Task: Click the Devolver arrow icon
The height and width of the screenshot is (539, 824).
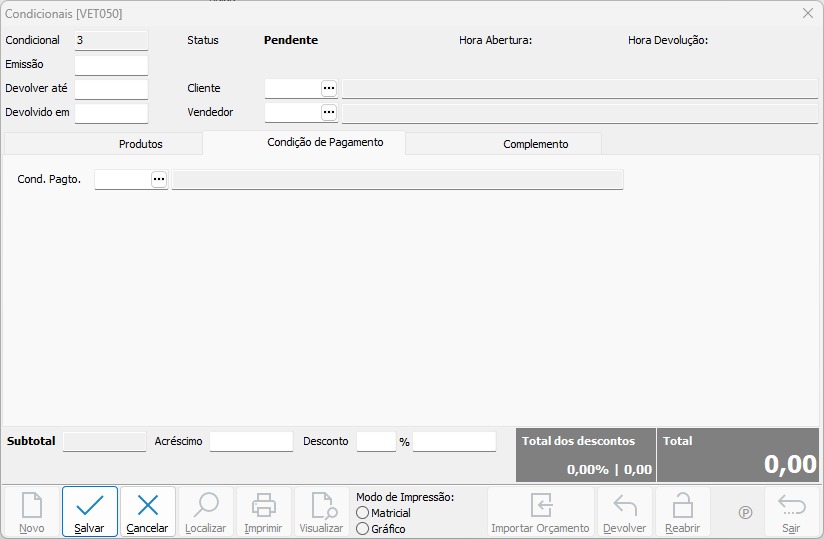Action: [x=625, y=505]
